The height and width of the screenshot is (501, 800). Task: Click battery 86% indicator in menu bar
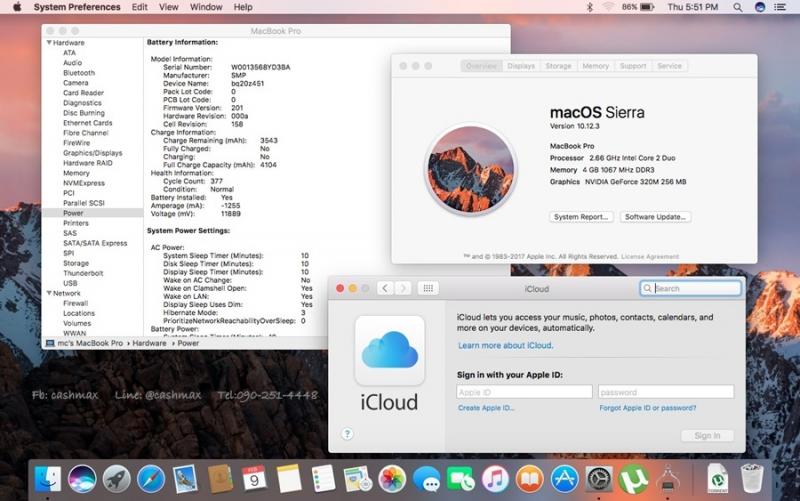[x=638, y=7]
